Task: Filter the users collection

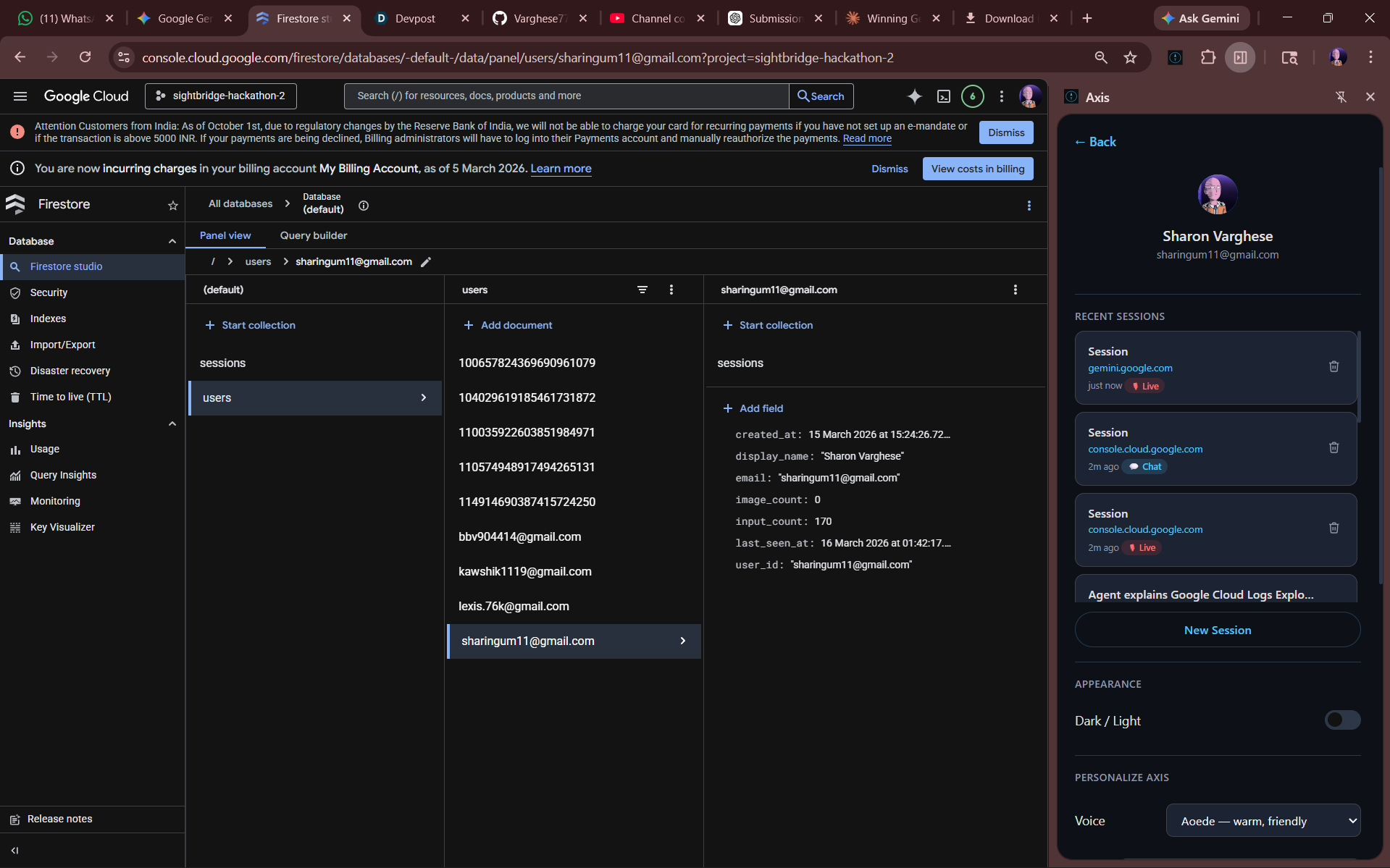Action: (642, 290)
